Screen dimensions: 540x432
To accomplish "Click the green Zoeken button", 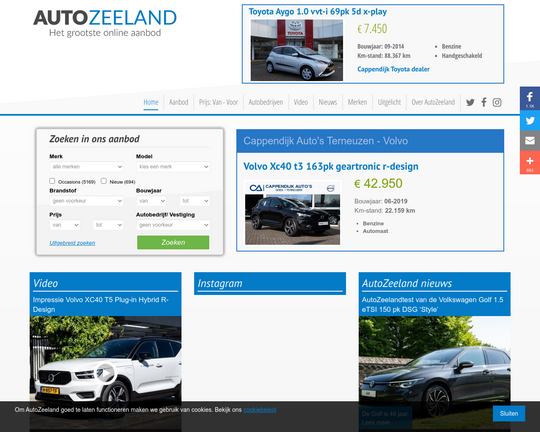I will point(173,242).
